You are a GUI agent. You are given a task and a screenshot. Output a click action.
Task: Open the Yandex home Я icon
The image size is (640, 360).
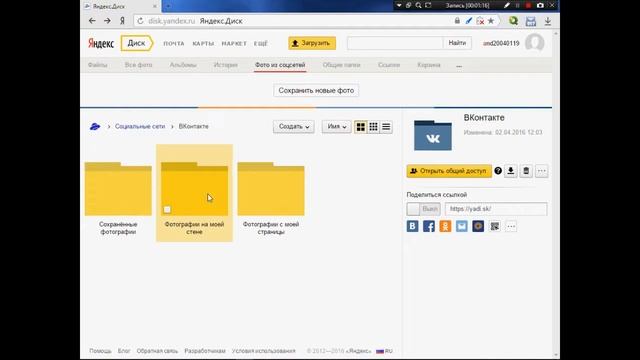122,21
